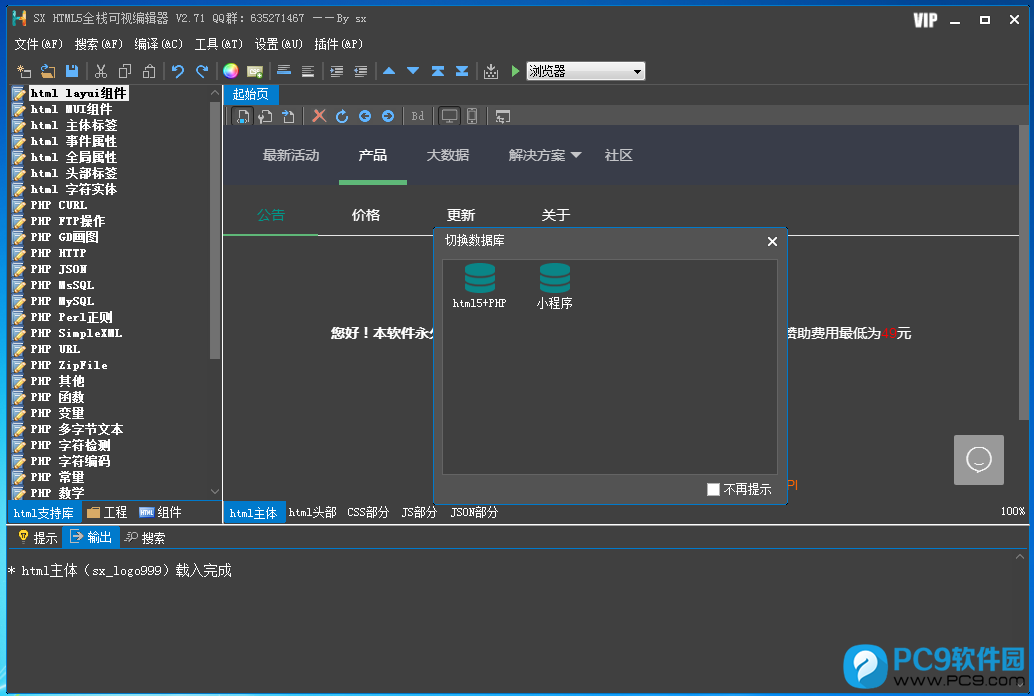
Task: Switch to the JS部分 editor tab
Action: 419,513
